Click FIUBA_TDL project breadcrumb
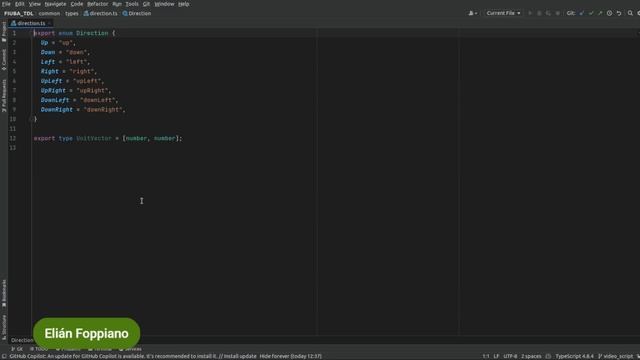Screen dimensions: 640x360 [18, 13]
